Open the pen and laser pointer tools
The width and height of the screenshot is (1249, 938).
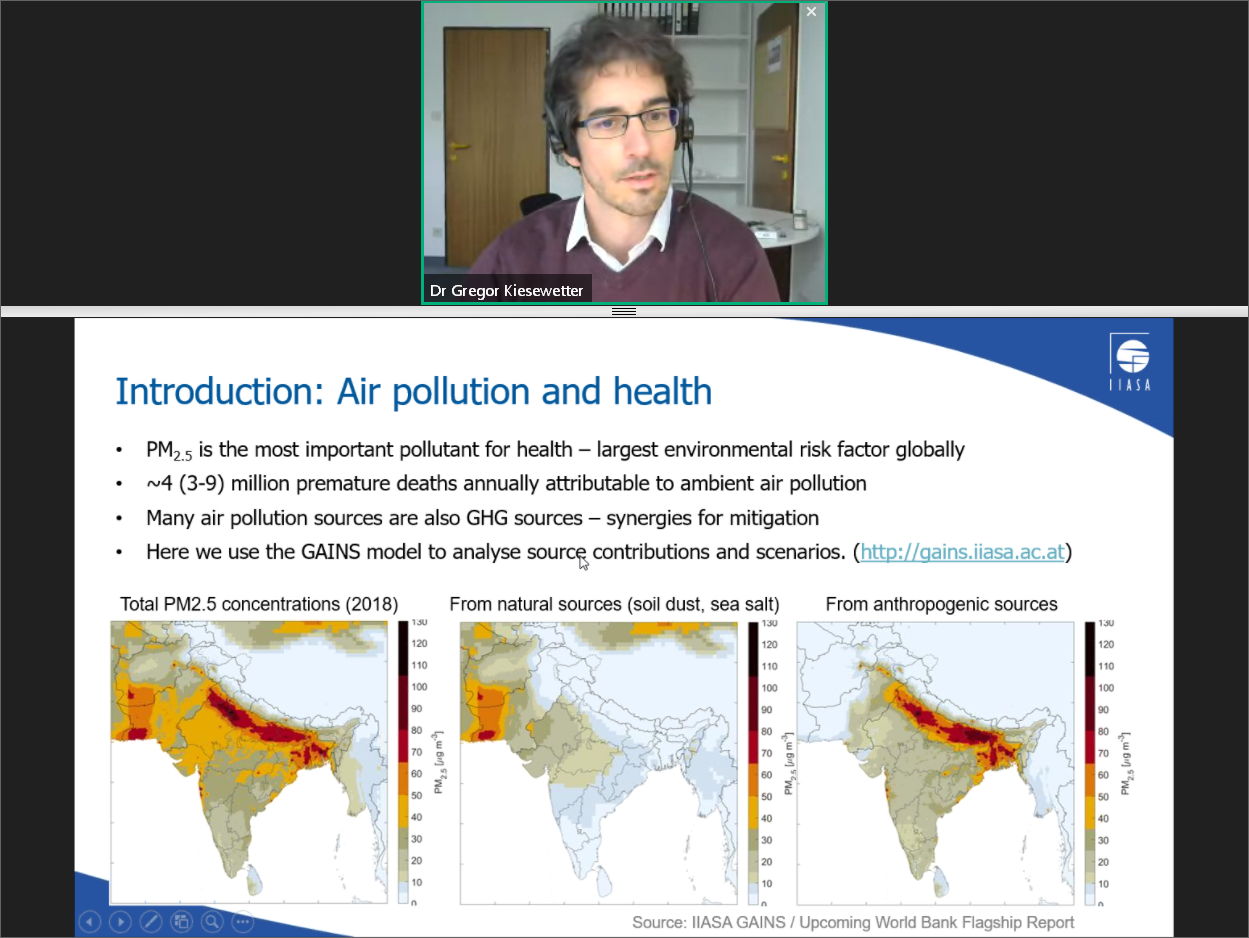point(151,921)
